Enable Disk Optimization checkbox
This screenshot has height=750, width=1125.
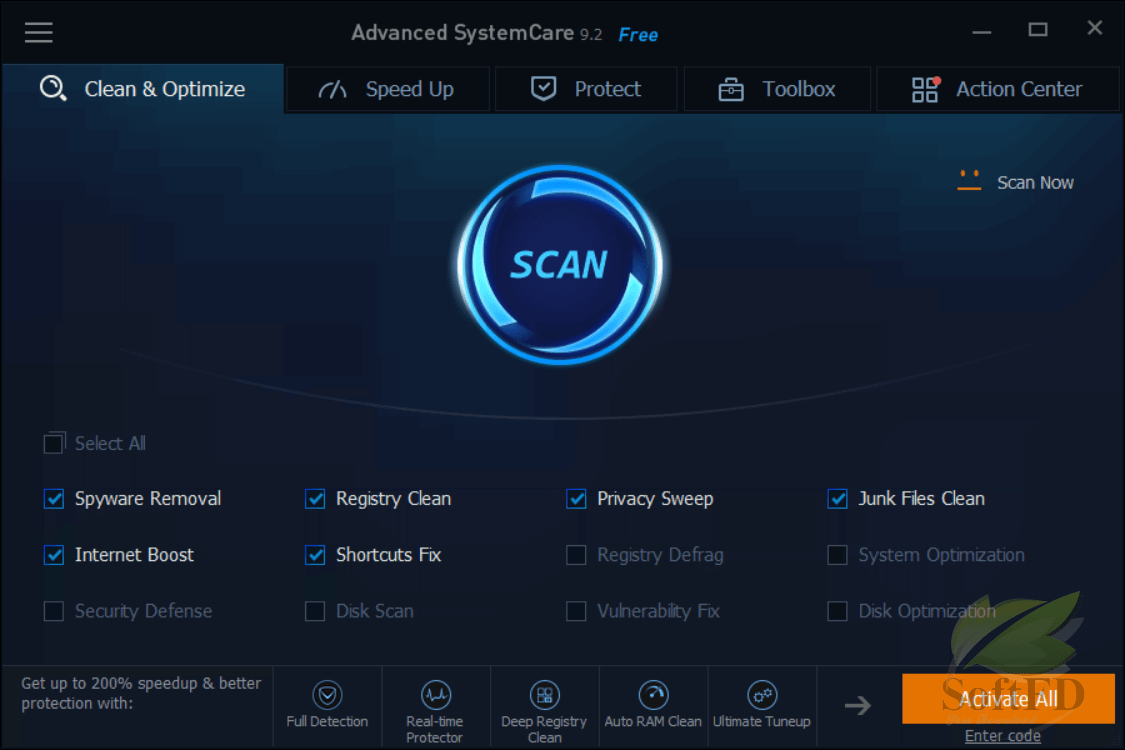coord(837,611)
